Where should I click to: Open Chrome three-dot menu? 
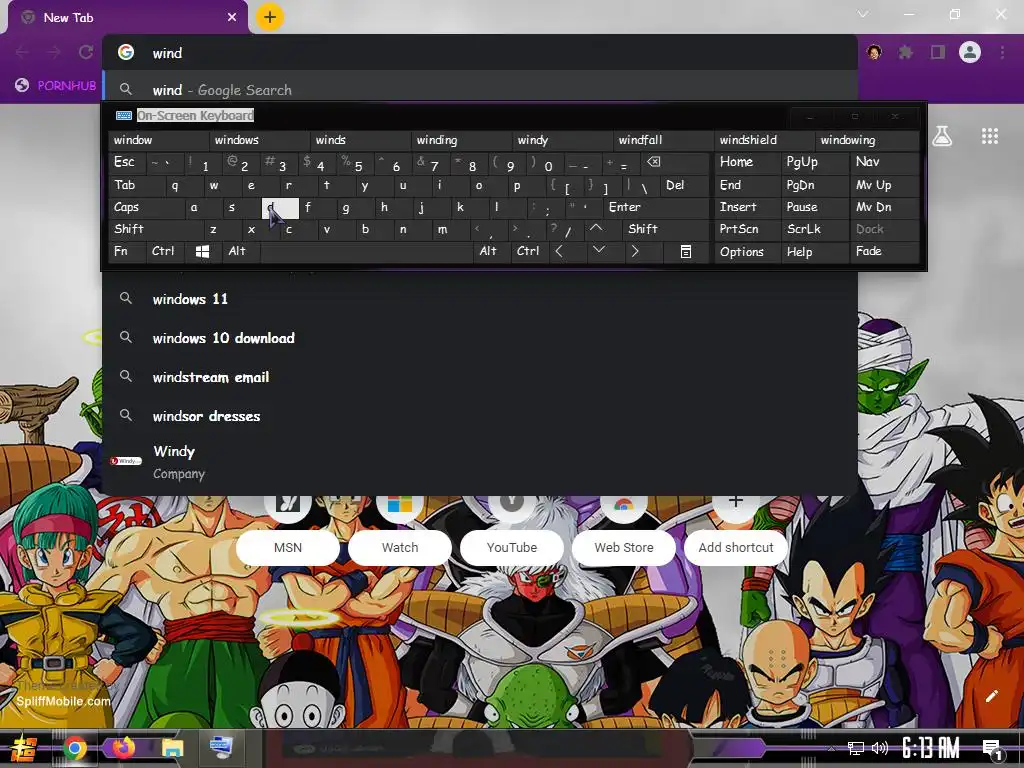click(x=1002, y=52)
